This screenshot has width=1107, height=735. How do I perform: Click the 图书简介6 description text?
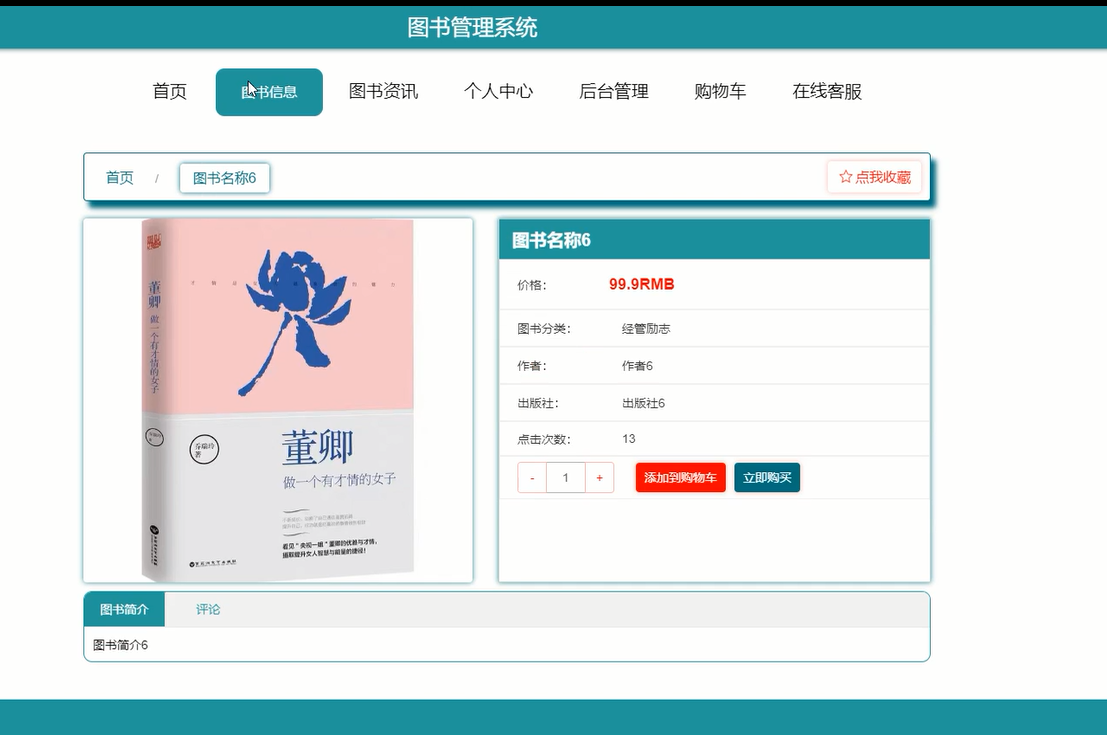[x=120, y=645]
